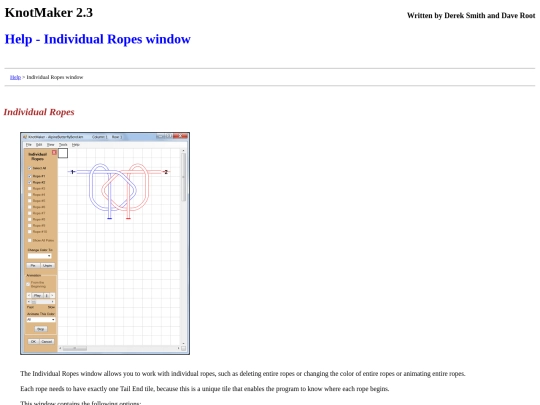Click the rope end labeled 2
540x405 pixels.
click(x=166, y=172)
